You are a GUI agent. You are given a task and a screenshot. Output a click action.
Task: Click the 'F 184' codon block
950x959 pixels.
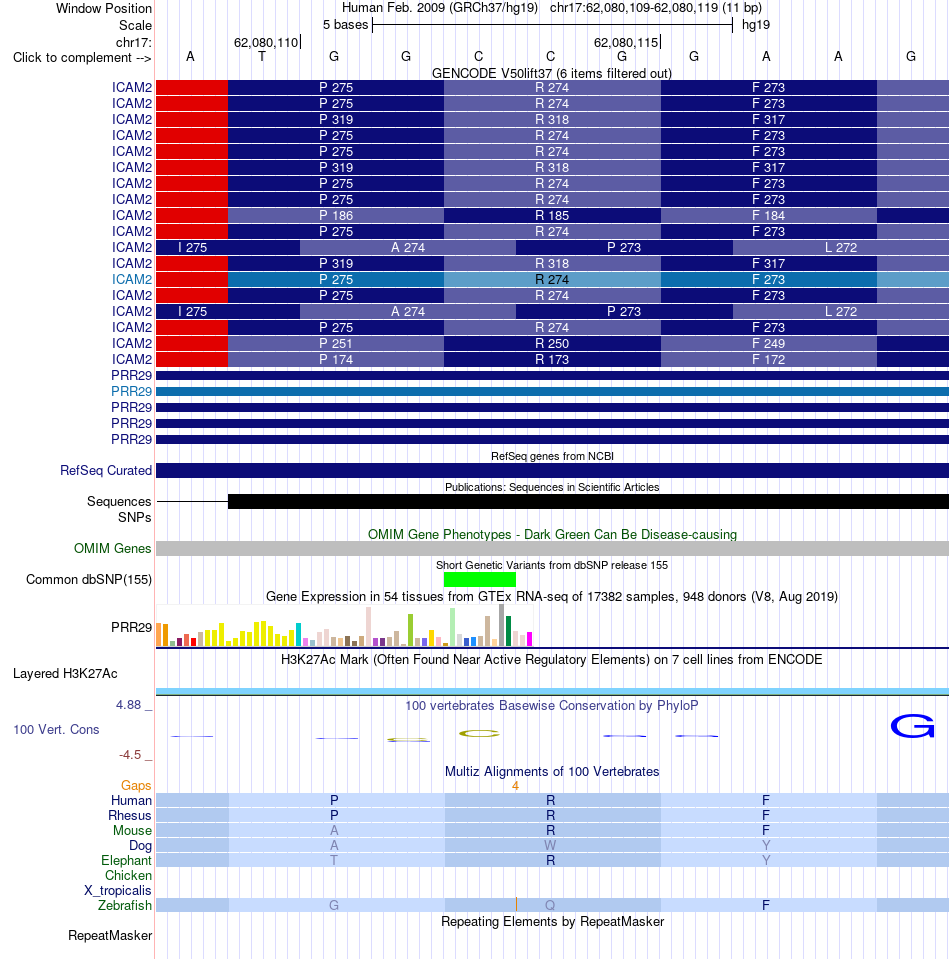(x=769, y=215)
